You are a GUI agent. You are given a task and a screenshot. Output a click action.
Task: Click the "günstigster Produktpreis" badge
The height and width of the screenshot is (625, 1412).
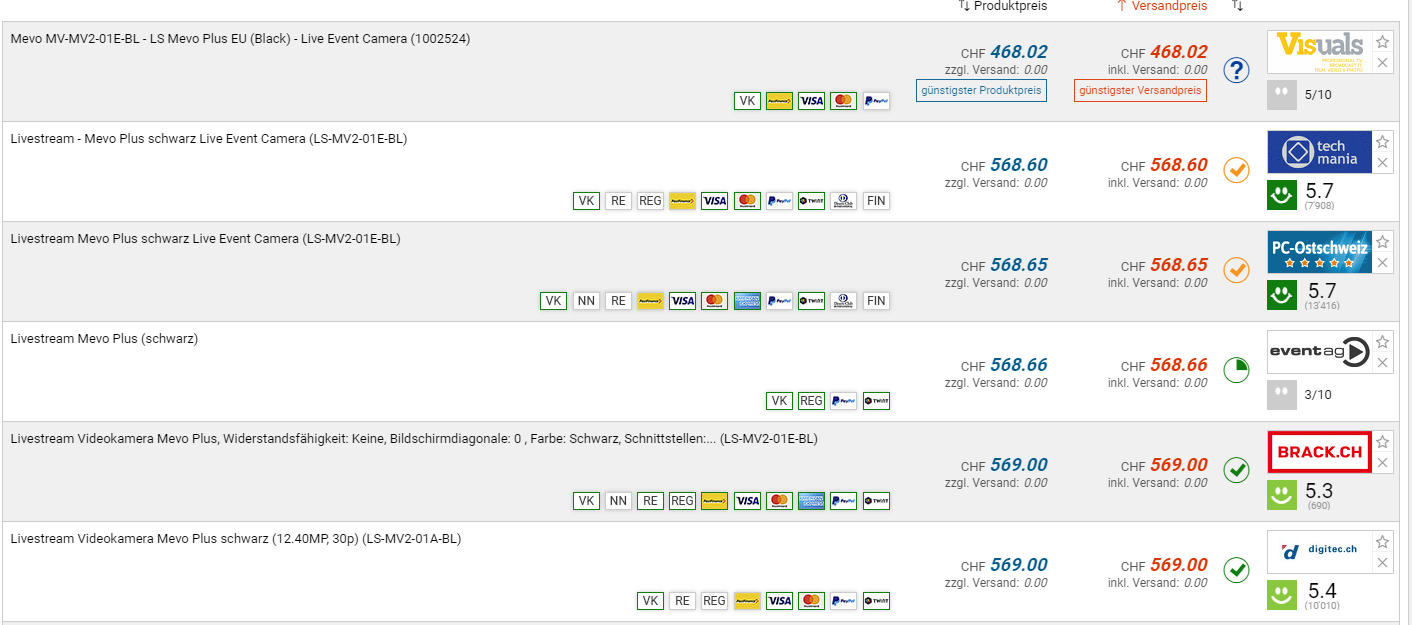[x=981, y=91]
